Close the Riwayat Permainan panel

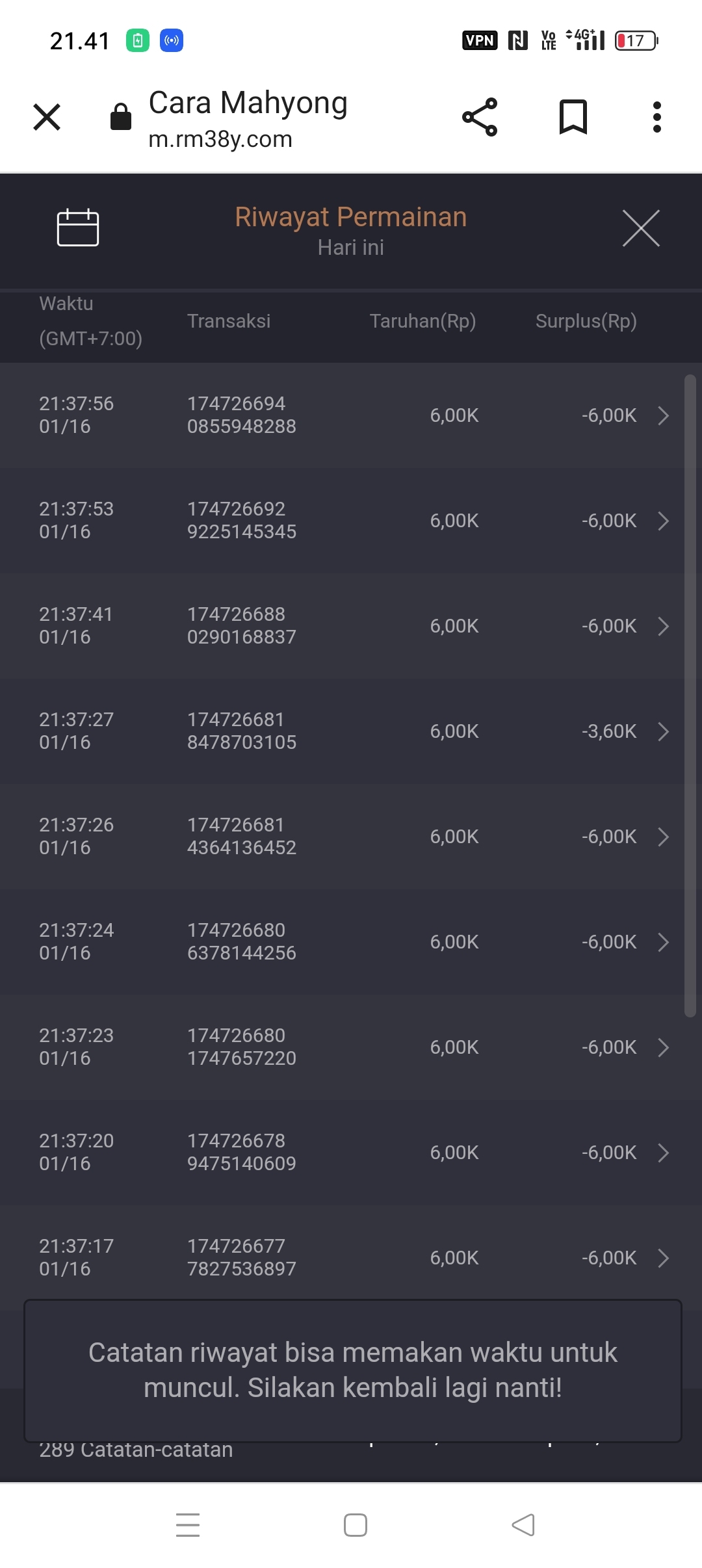[641, 228]
